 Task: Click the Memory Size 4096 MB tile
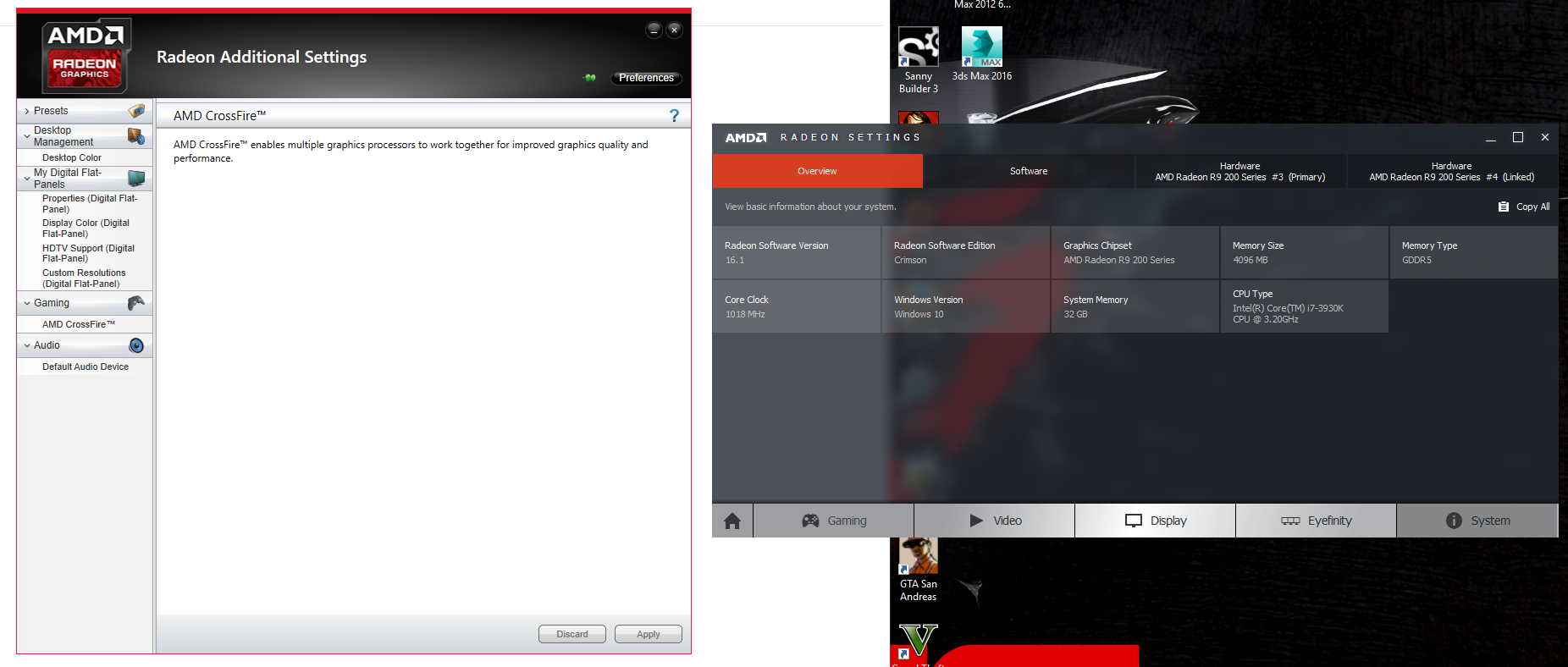(1304, 252)
